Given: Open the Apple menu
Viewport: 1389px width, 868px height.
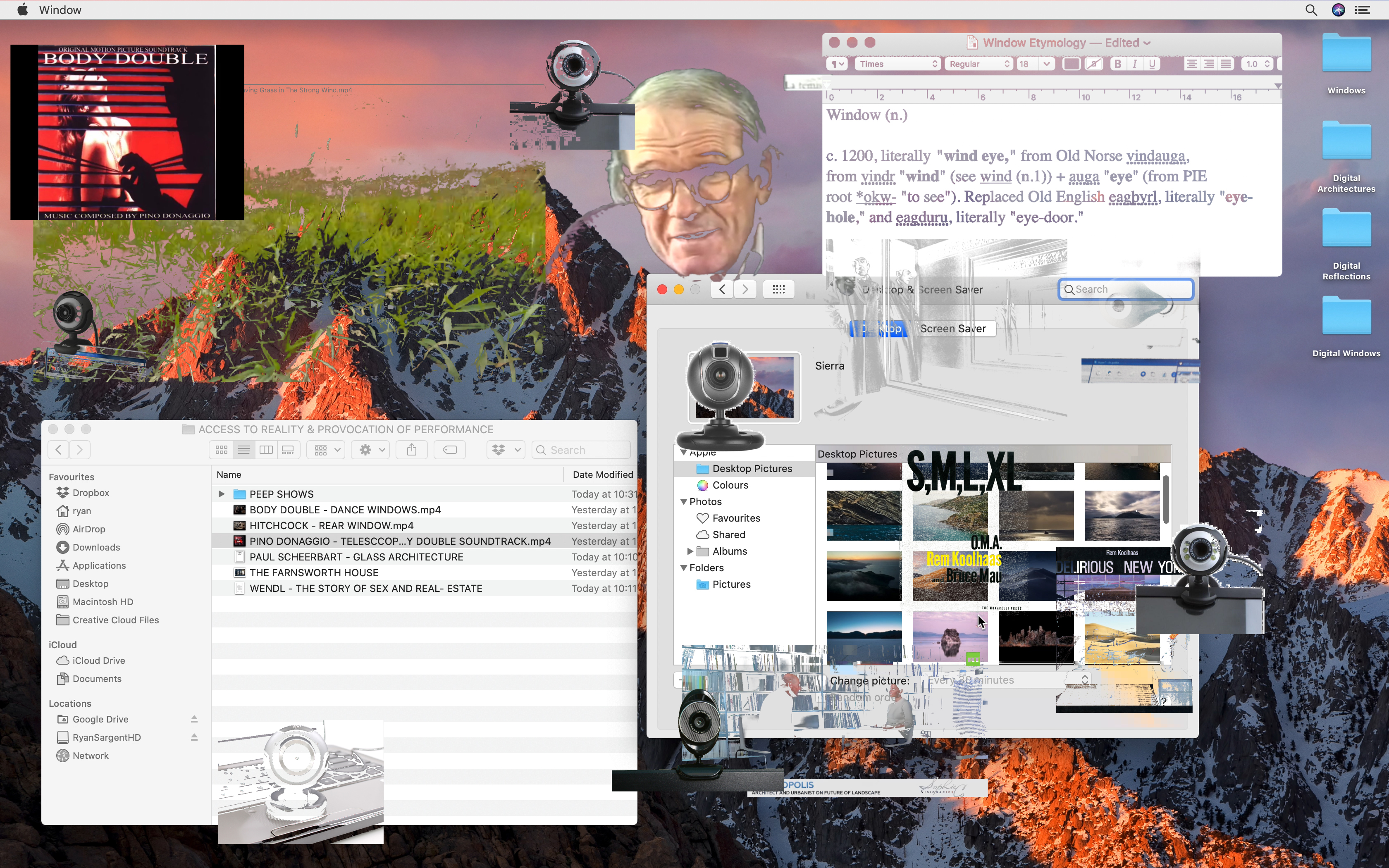Looking at the screenshot, I should [22, 10].
